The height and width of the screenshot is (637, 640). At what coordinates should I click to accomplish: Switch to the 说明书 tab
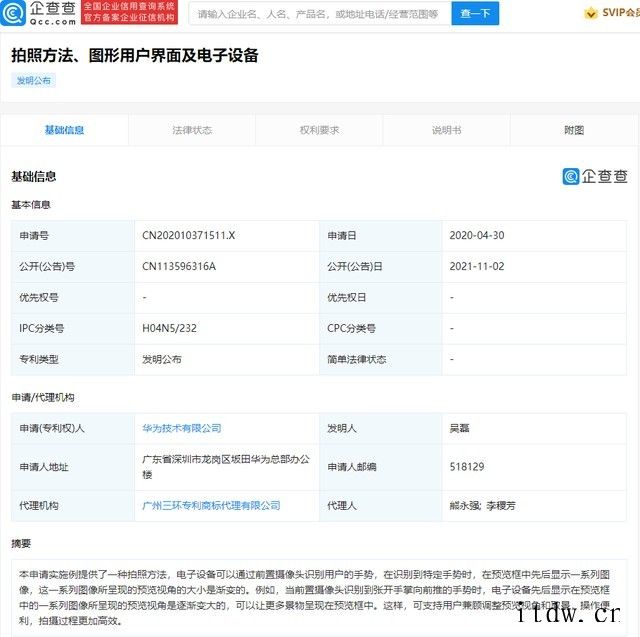pyautogui.click(x=447, y=130)
